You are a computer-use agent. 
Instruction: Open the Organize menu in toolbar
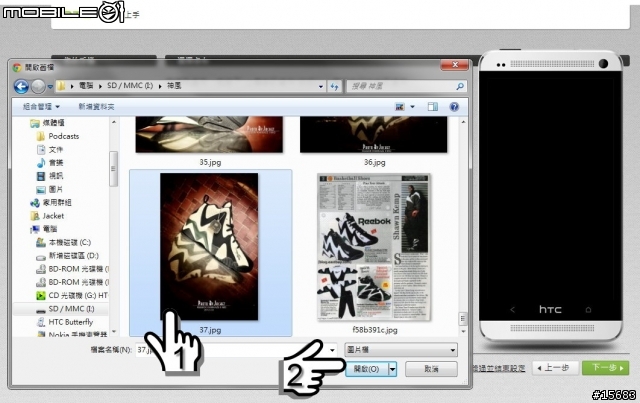pos(41,107)
